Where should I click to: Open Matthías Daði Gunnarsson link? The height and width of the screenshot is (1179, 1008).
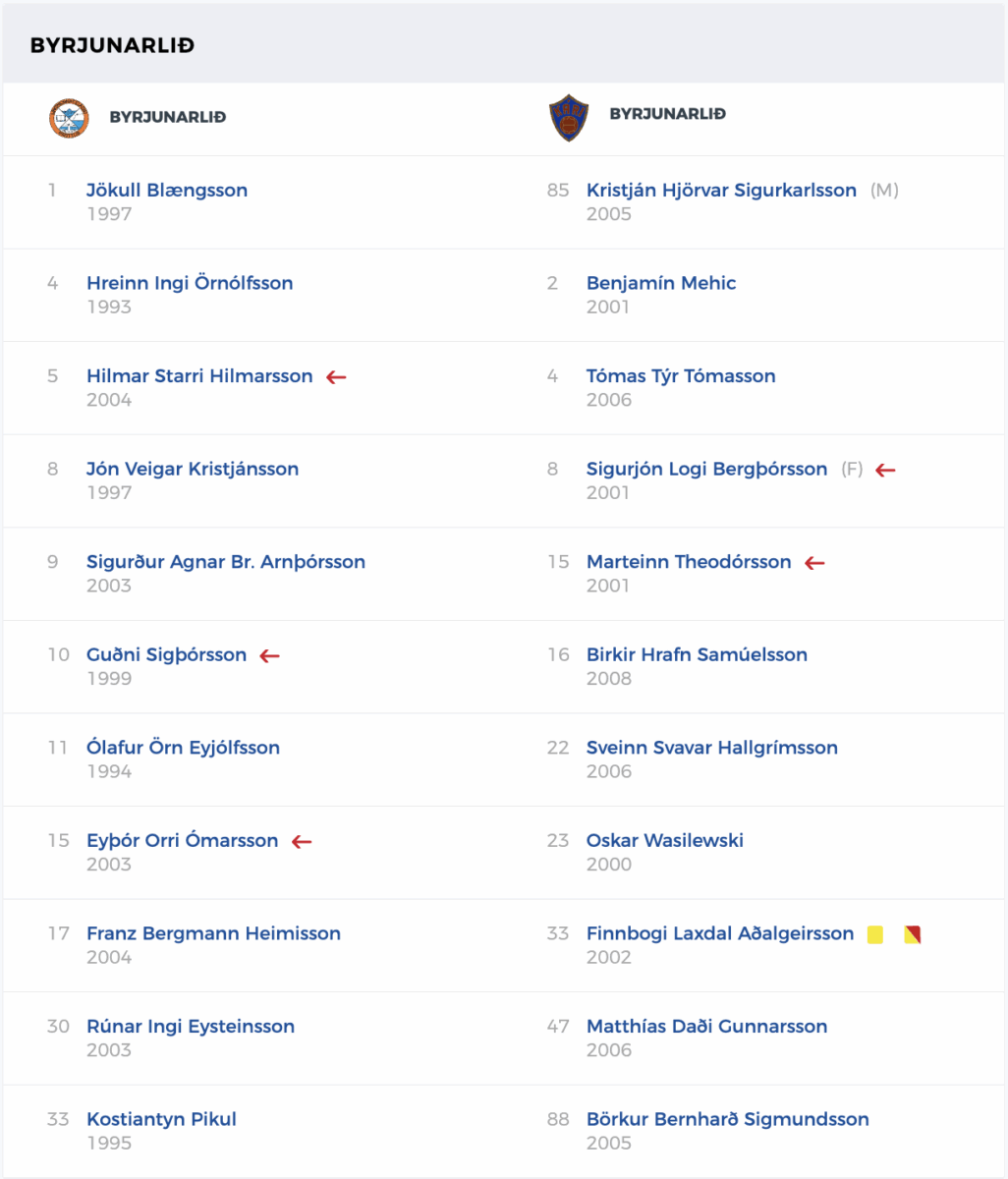(706, 1026)
